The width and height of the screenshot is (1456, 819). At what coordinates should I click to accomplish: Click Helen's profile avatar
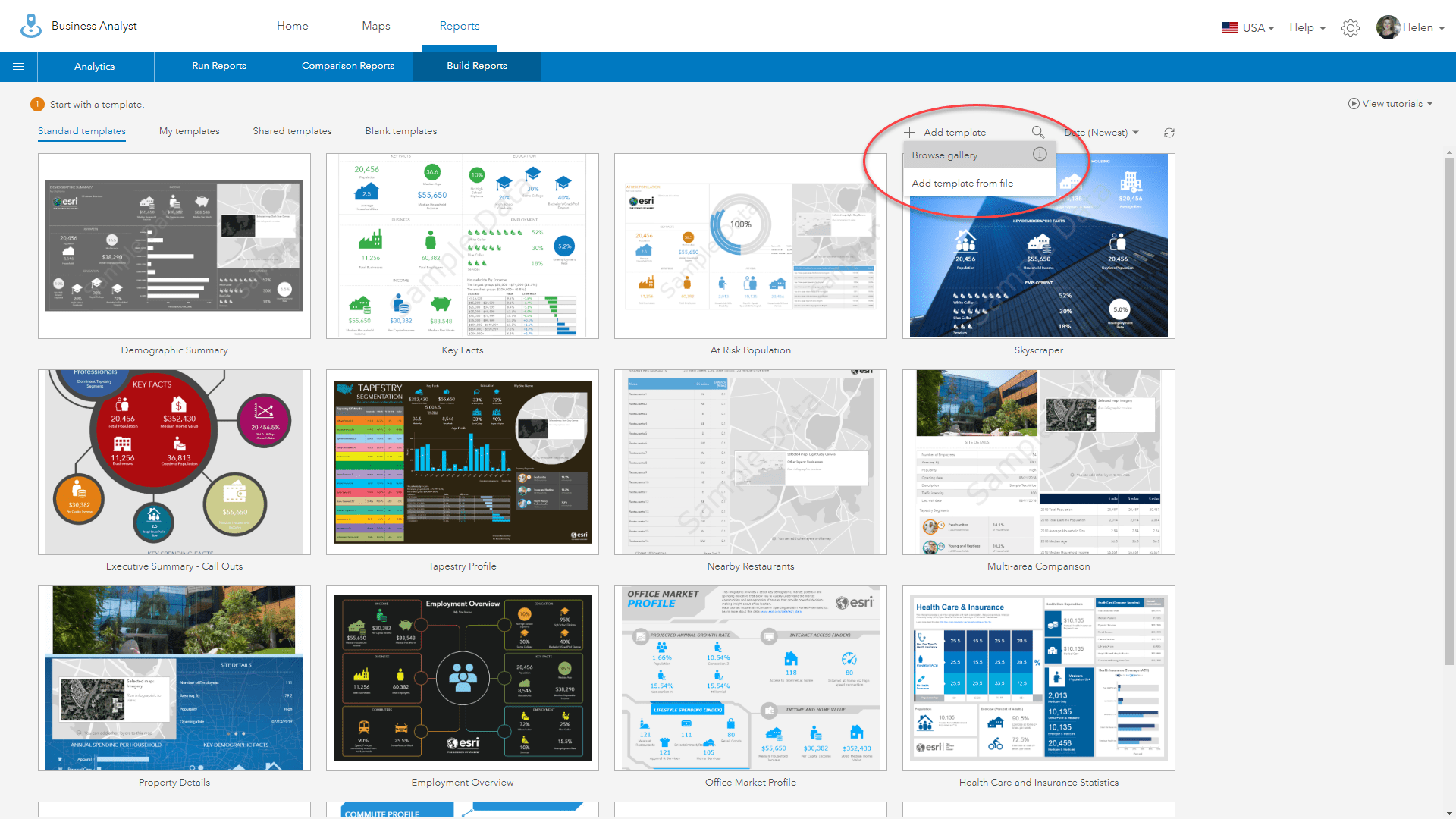click(1388, 27)
